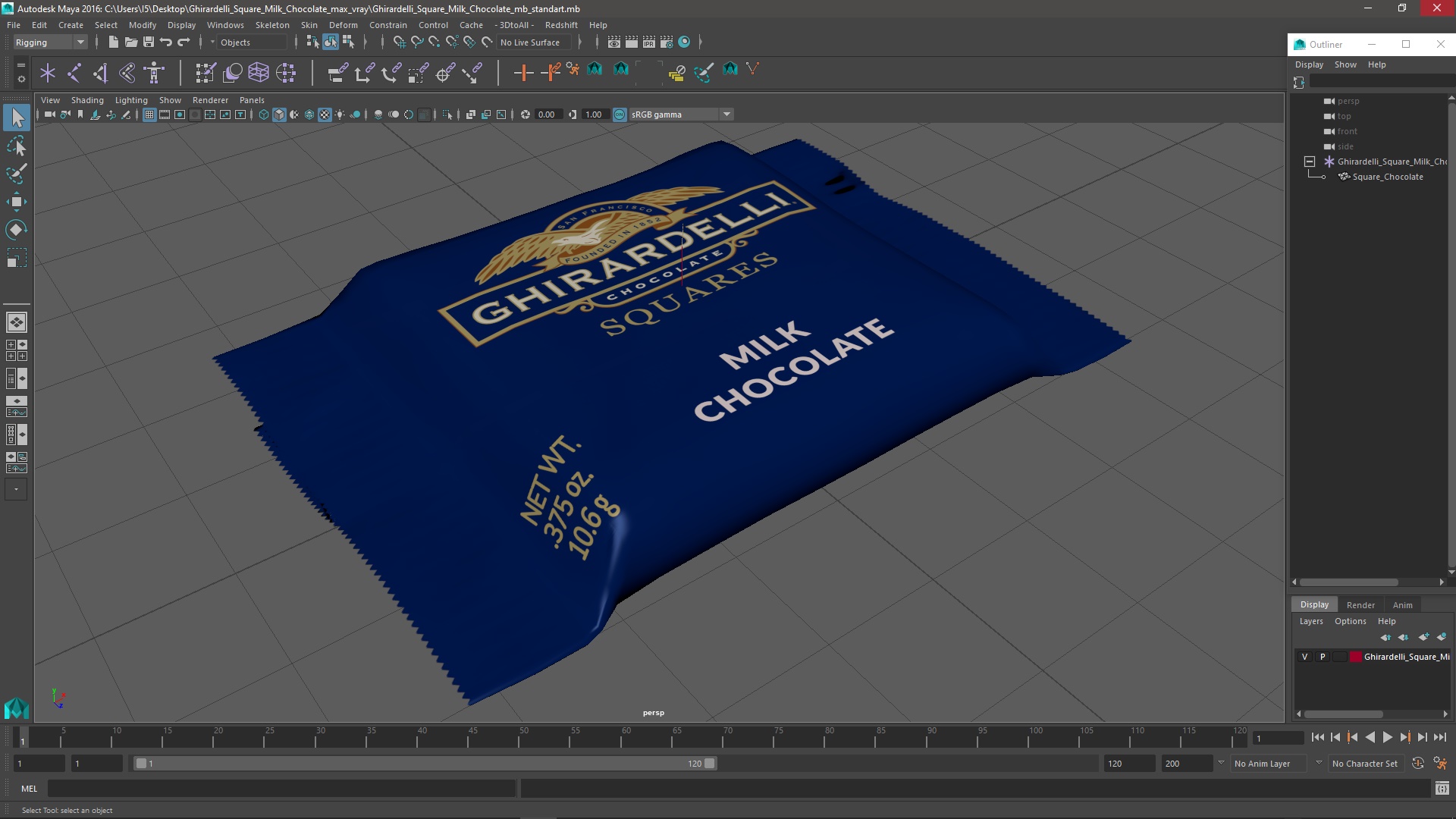Set a key with orange plus icon
Screen dimensions: 1456x819
(523, 73)
